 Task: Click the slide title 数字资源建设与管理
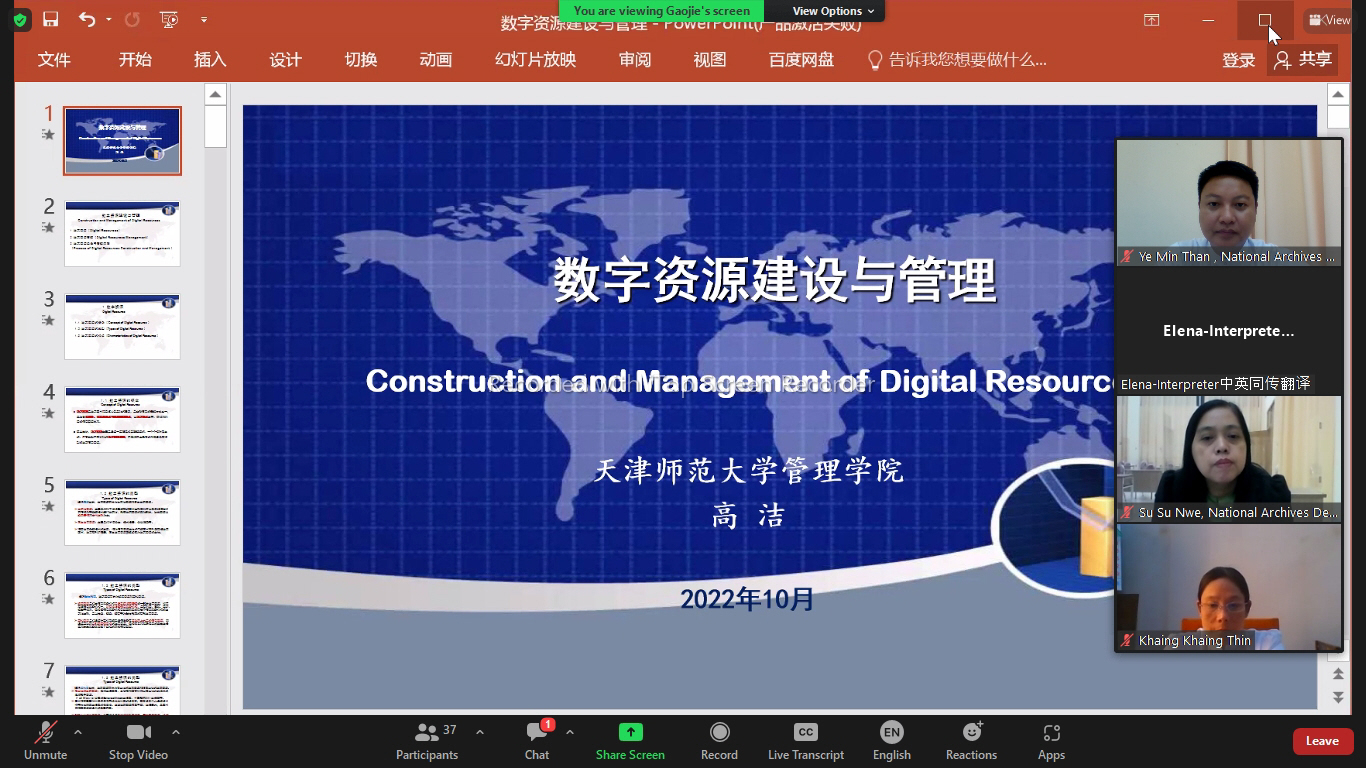[775, 279]
